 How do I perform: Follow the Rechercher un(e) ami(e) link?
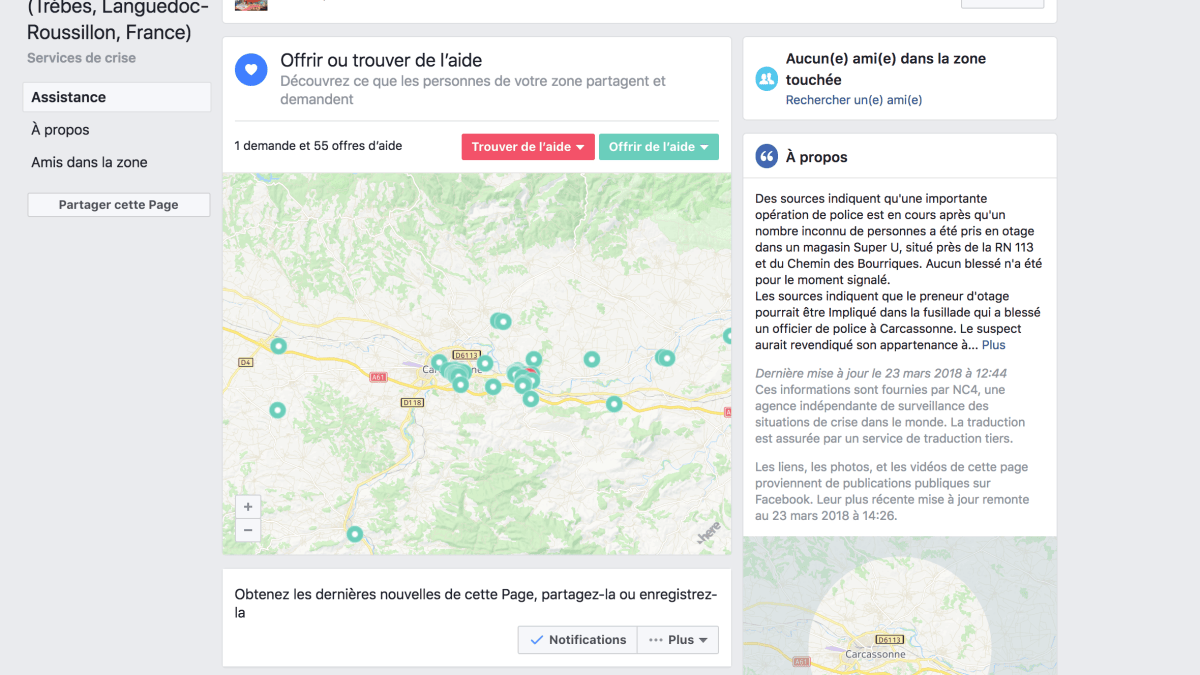854,100
